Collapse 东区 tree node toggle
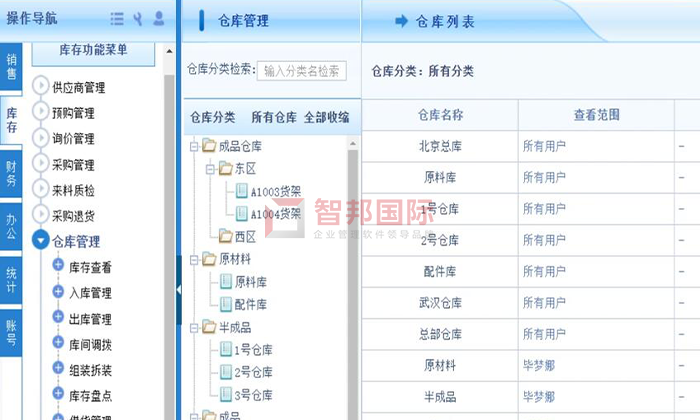Screen dimensions: 700x420 pos(210,169)
